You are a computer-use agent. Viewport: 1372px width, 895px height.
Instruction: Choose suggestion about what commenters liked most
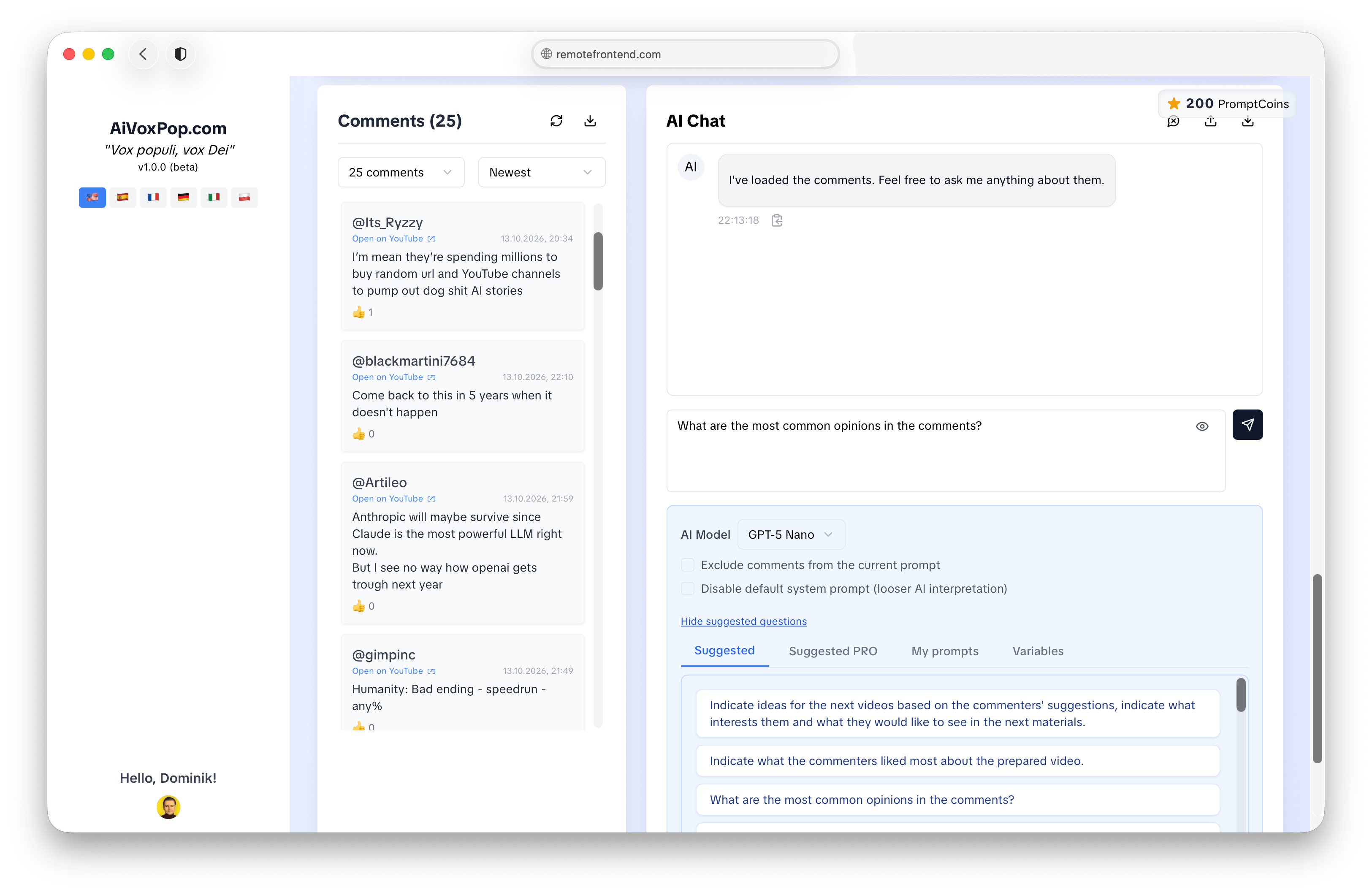click(957, 761)
